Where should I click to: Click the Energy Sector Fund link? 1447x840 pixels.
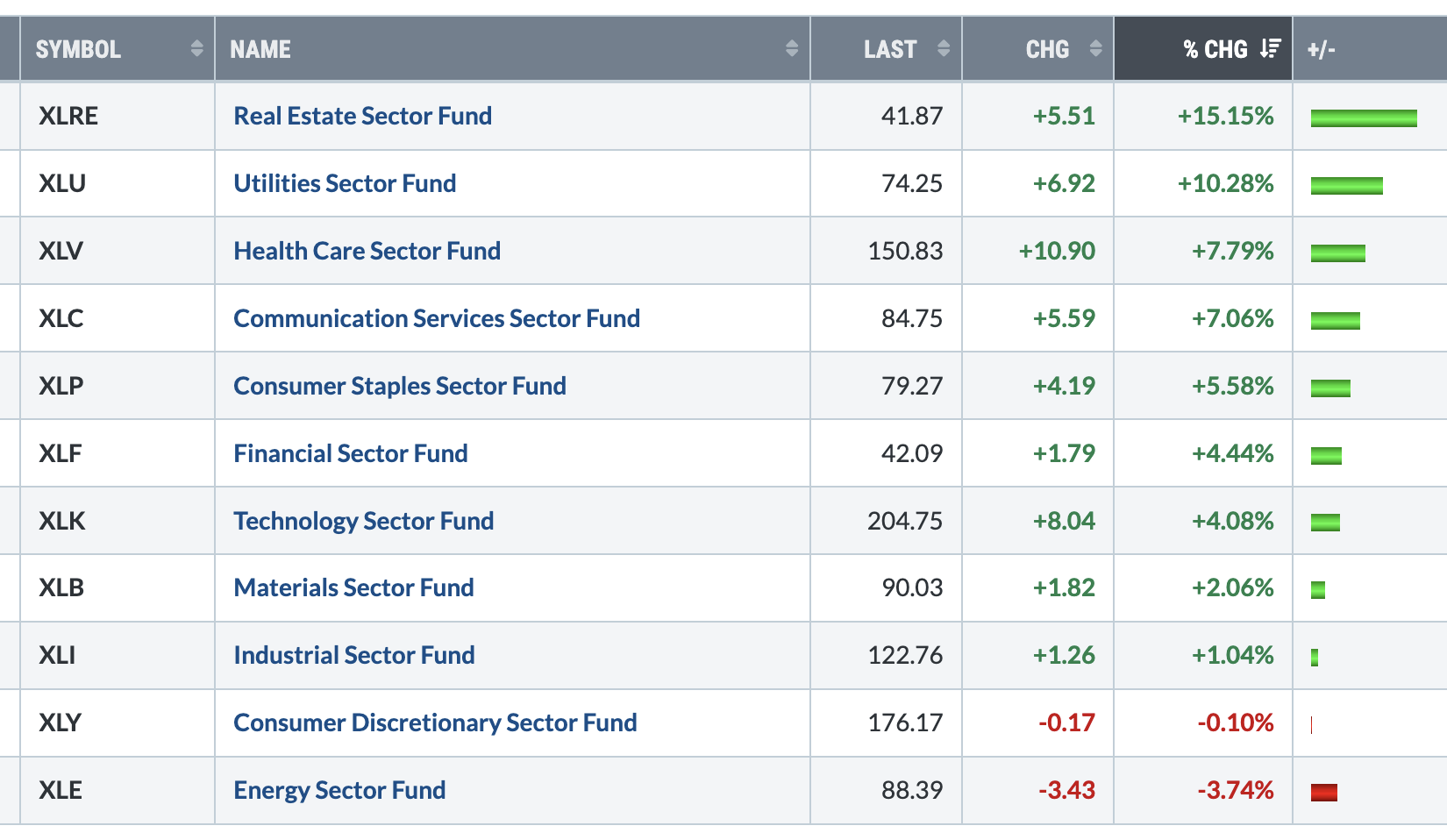tap(339, 790)
